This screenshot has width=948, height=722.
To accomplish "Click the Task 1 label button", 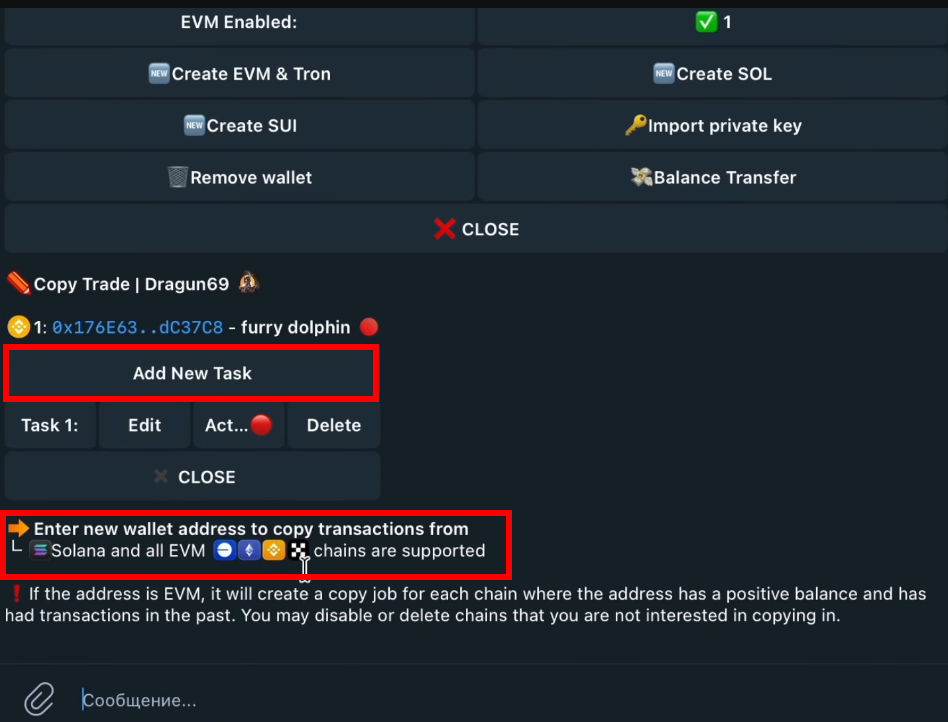I will pos(50,425).
